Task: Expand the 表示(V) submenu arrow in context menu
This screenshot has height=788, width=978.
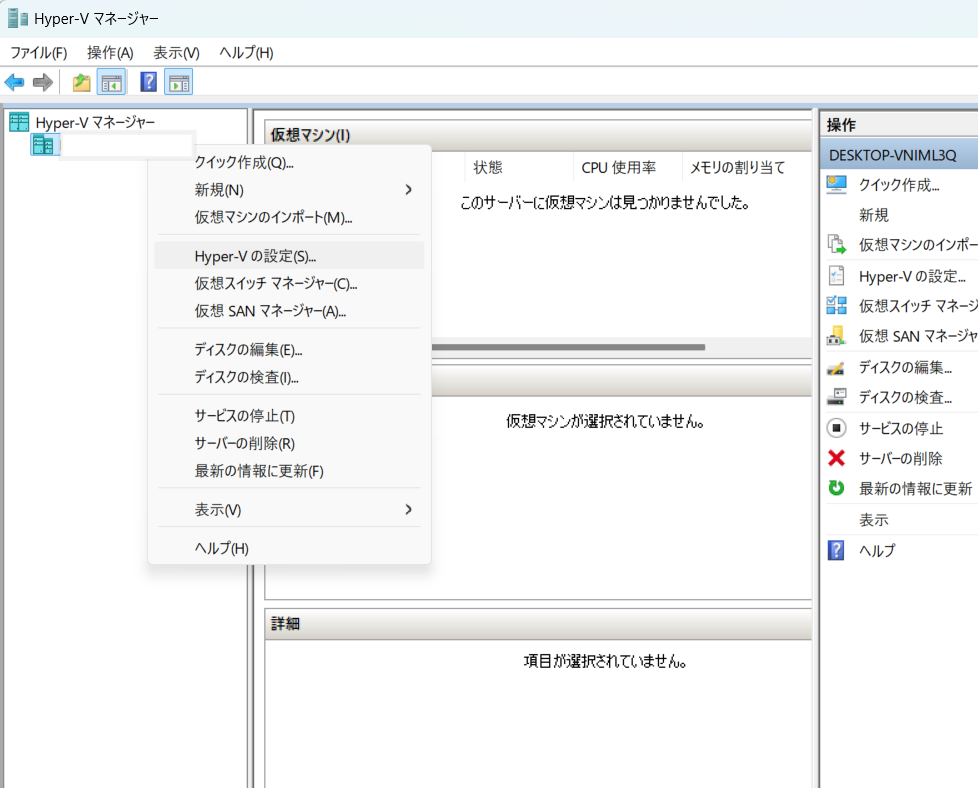Action: coord(408,510)
